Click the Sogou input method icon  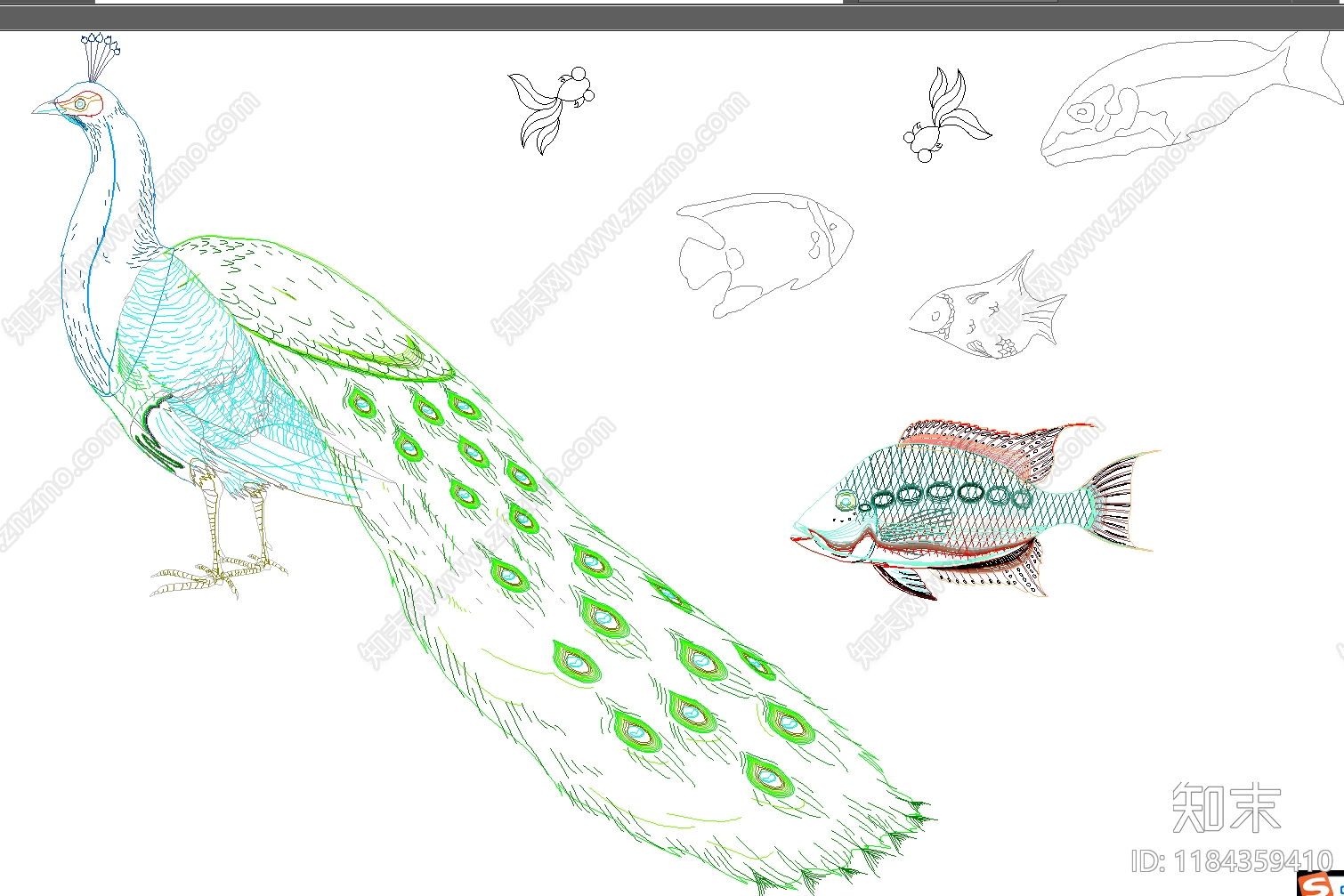tap(1316, 882)
